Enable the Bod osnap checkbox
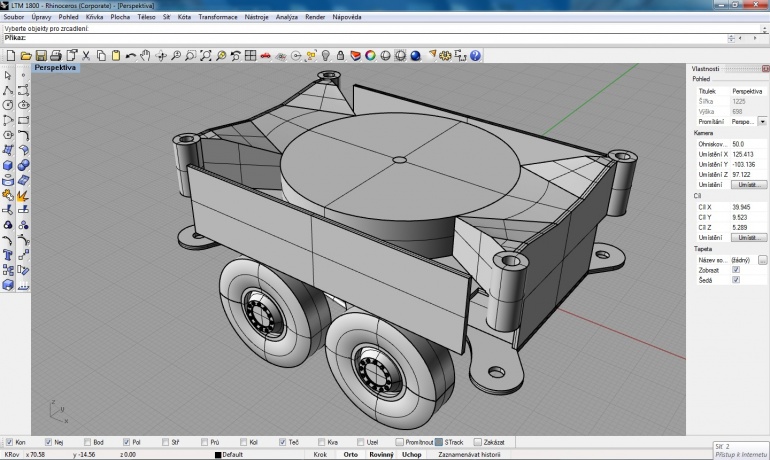Viewport: 770px width, 460px height. tap(87, 442)
